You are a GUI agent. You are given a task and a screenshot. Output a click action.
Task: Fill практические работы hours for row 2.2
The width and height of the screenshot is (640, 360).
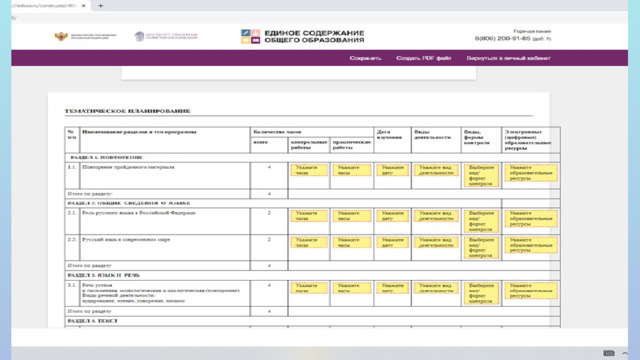coord(351,242)
